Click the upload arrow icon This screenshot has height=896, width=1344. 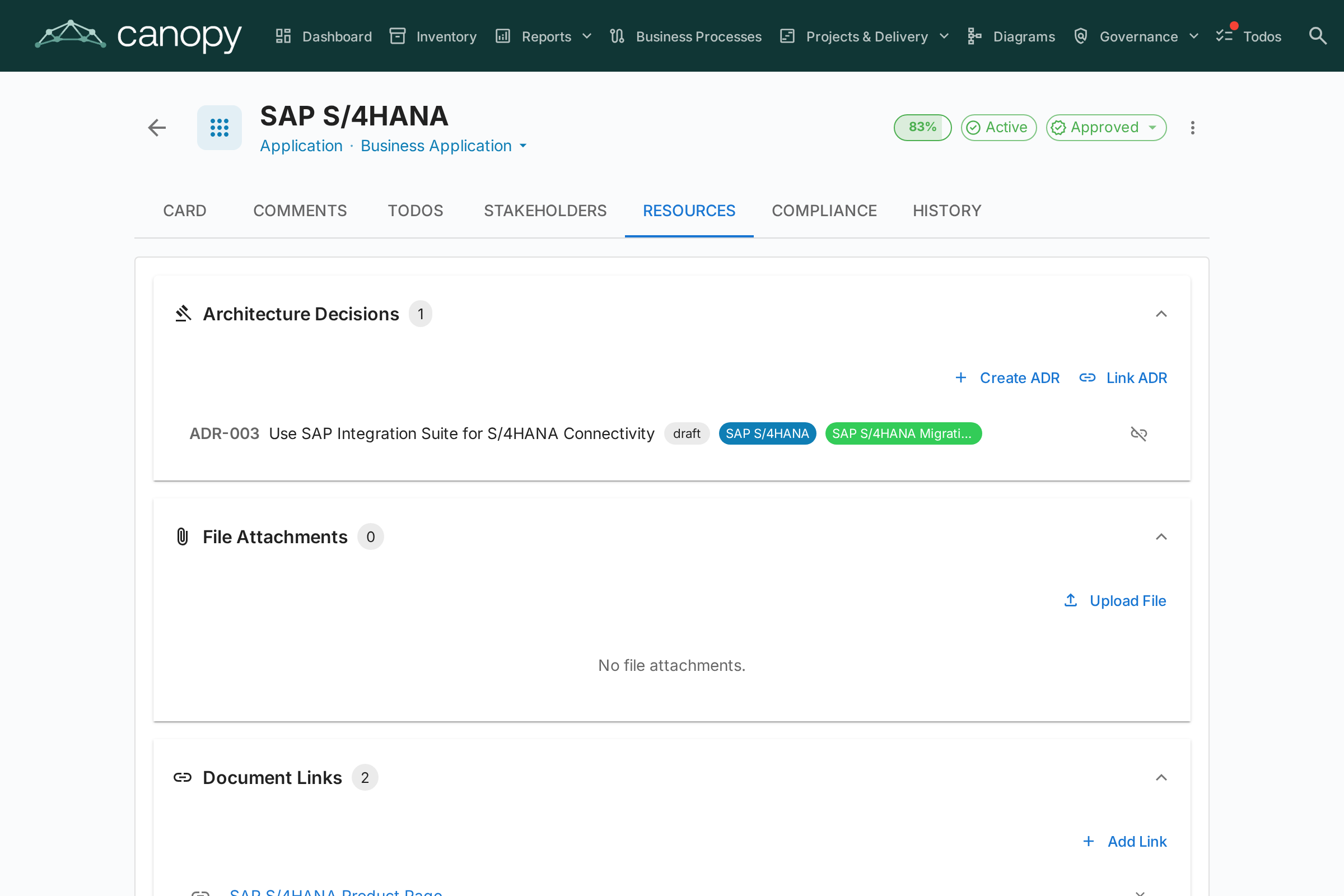tap(1071, 600)
